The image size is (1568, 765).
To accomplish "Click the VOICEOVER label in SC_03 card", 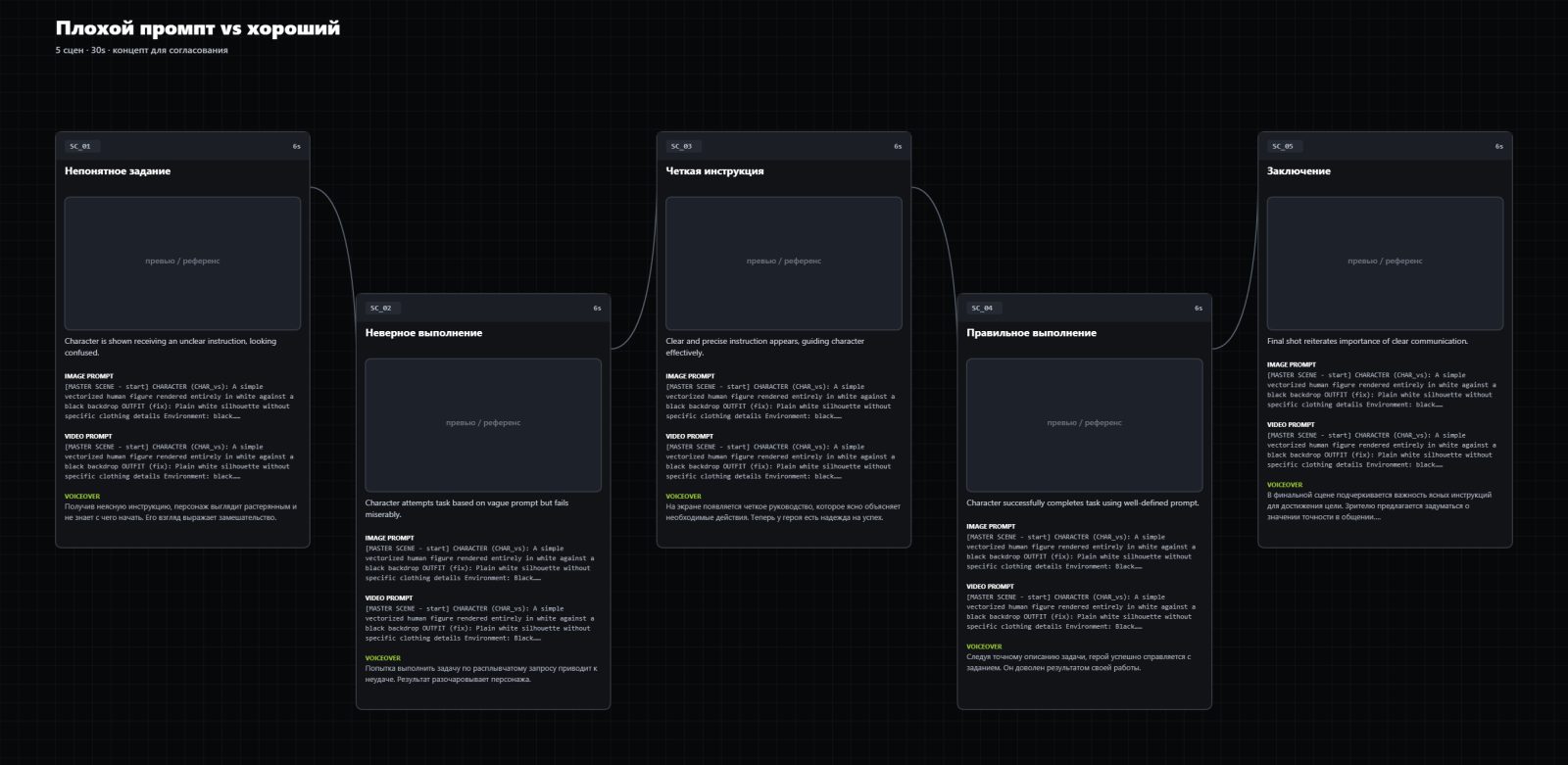I will (x=683, y=497).
